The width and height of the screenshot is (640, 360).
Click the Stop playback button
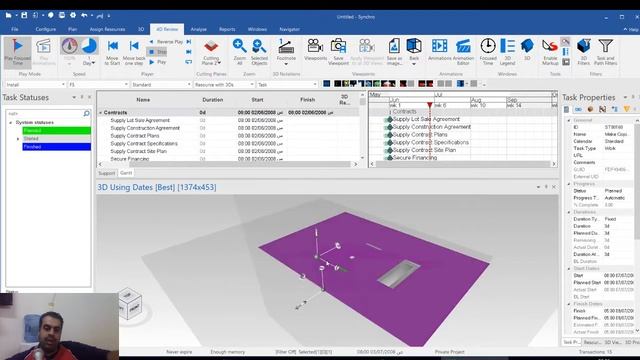pyautogui.click(x=157, y=52)
